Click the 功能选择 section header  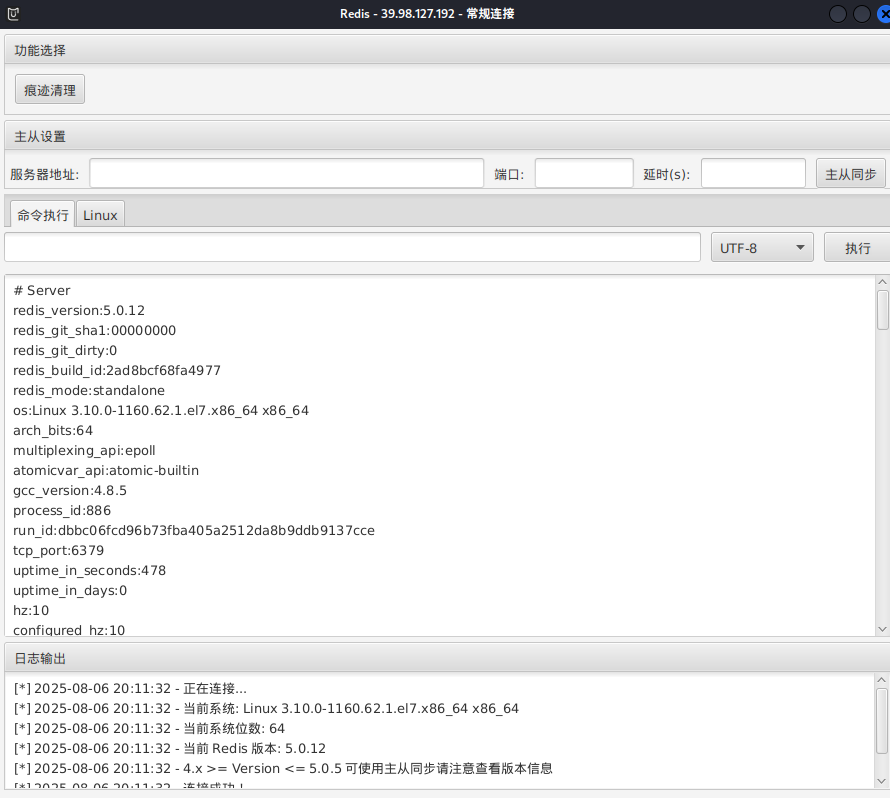pyautogui.click(x=447, y=50)
